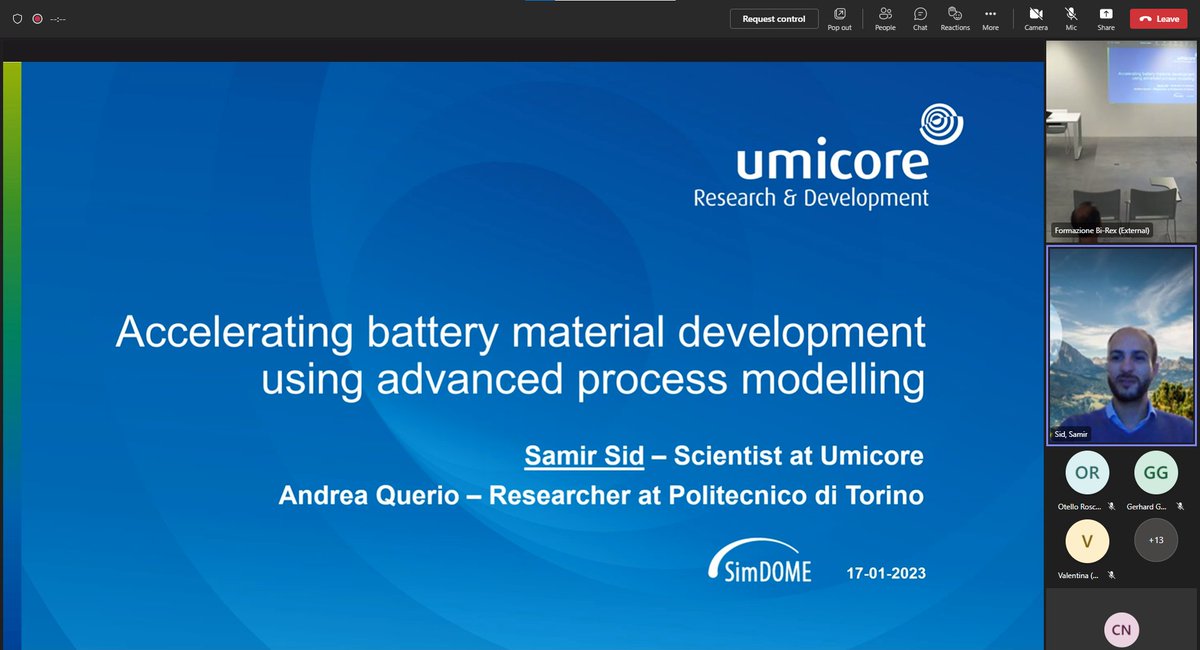Click the Samir Sid name on slide

pos(583,457)
